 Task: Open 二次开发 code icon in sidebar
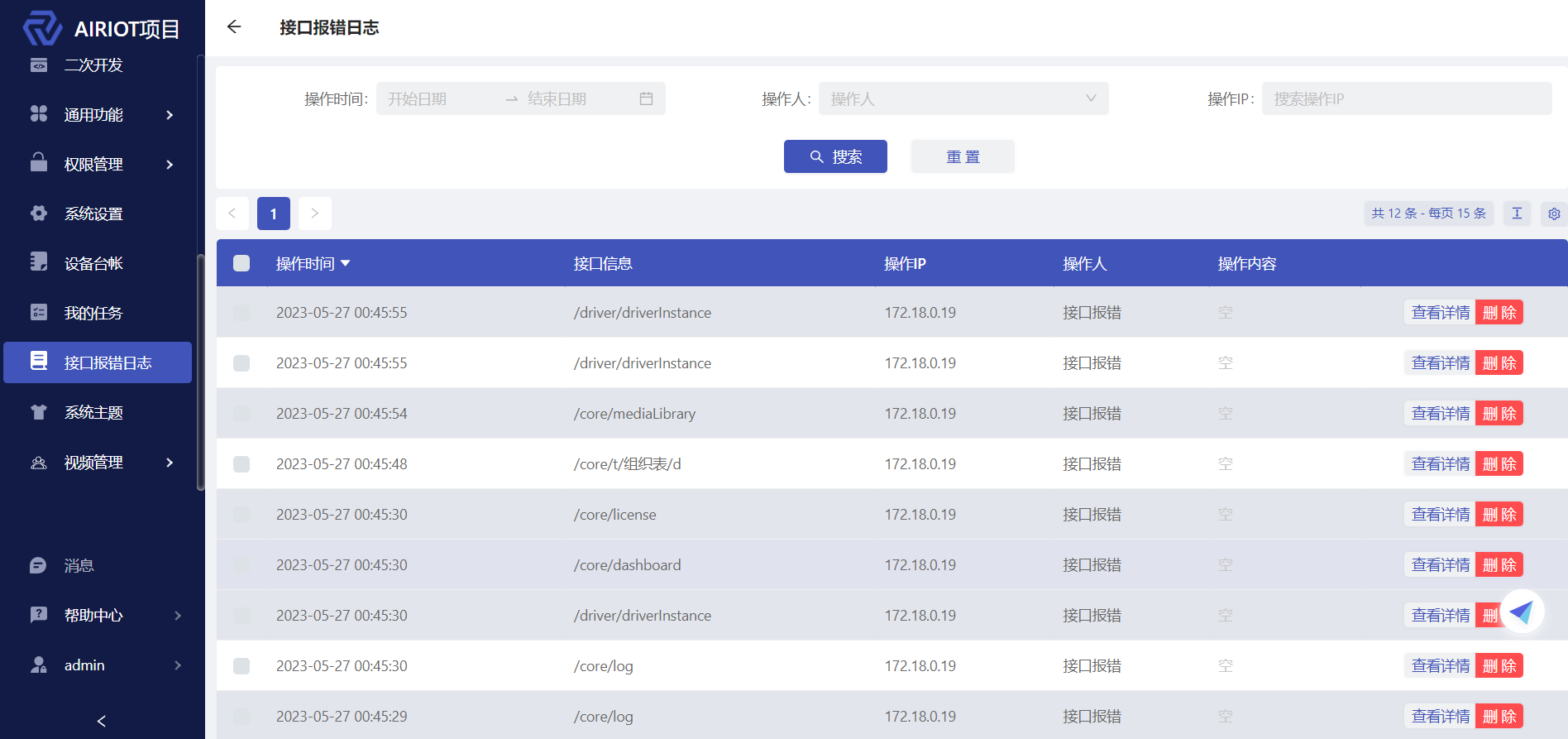(39, 65)
